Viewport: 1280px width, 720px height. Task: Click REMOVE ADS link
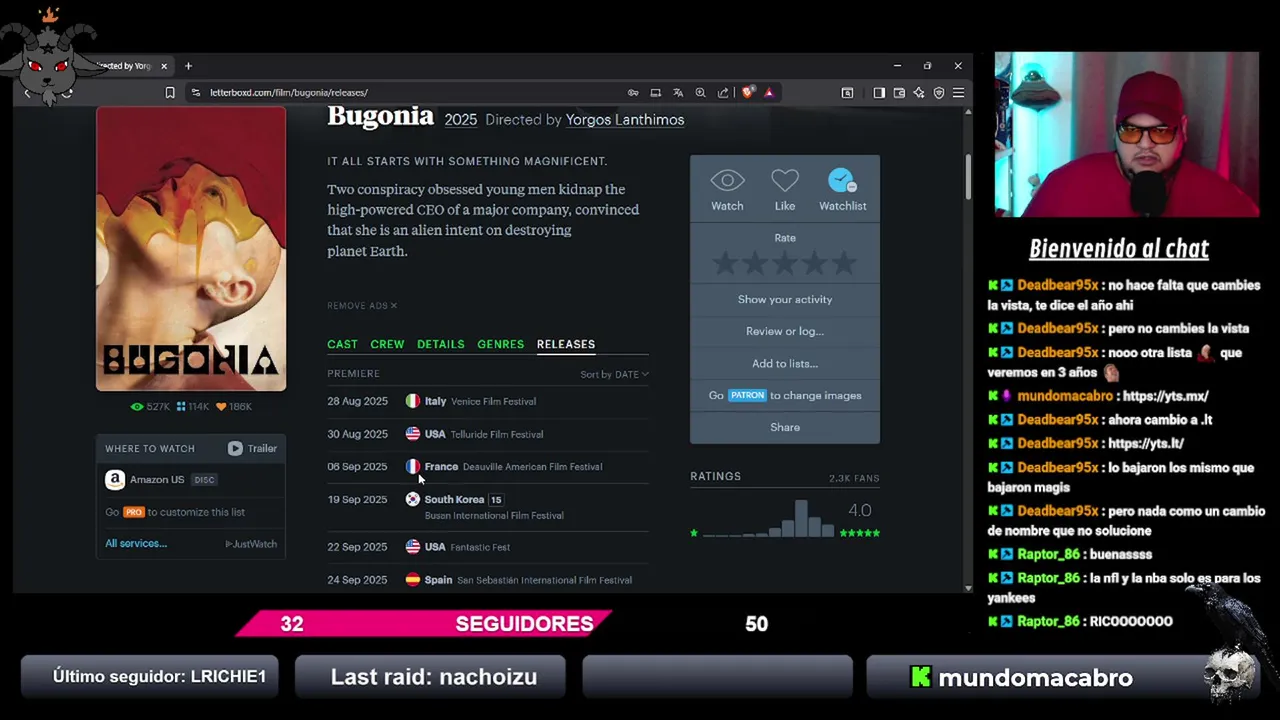(362, 306)
